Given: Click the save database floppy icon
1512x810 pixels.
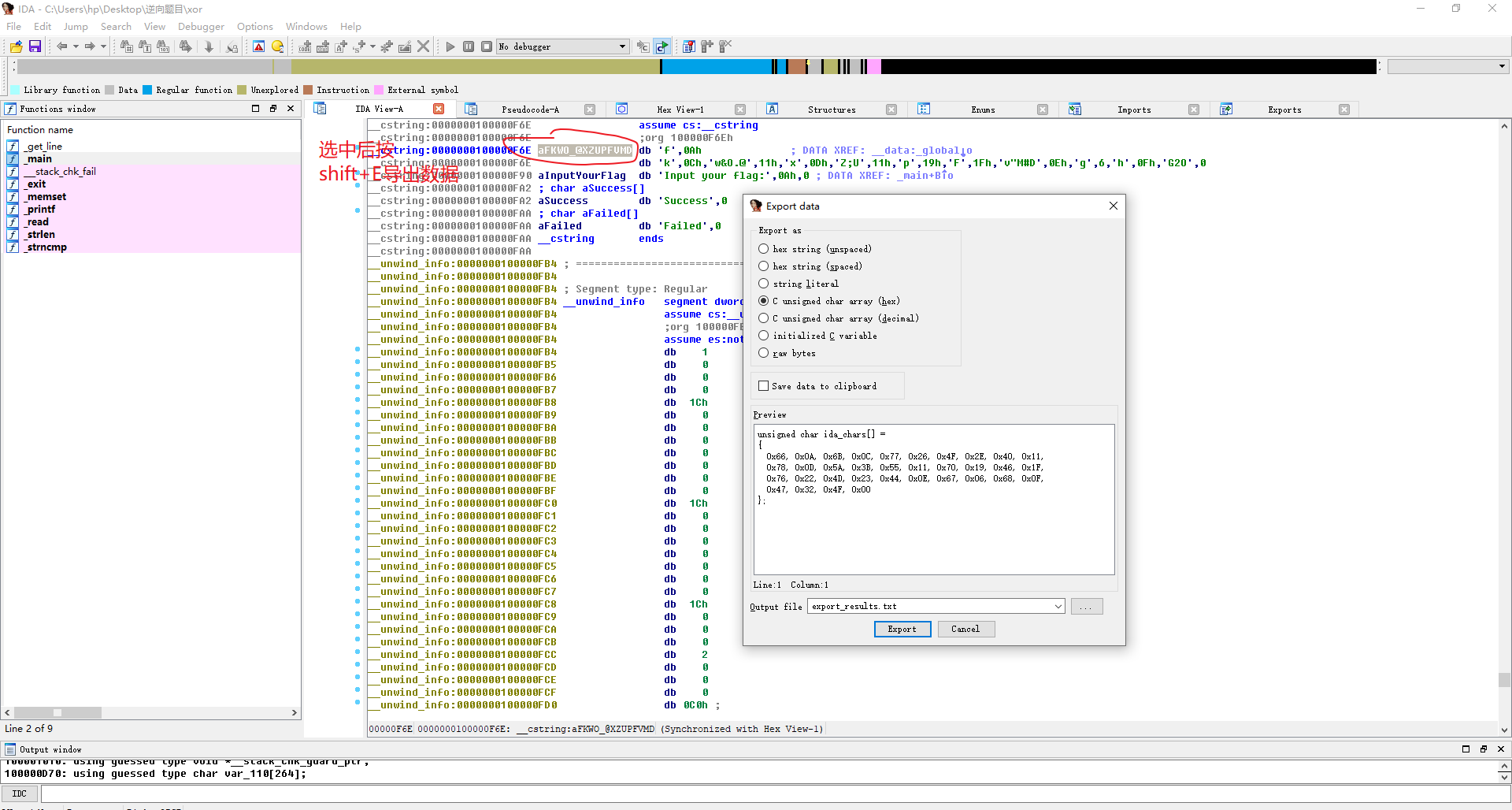Looking at the screenshot, I should pos(35,46).
